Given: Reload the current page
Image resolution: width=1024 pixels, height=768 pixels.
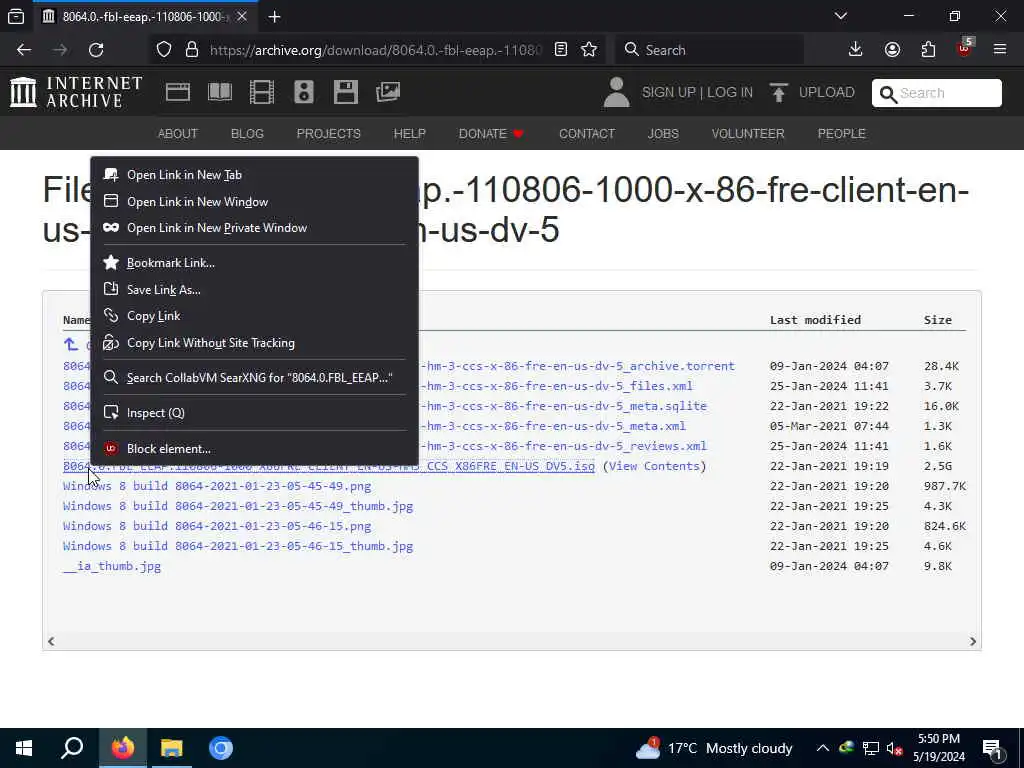Looking at the screenshot, I should tap(96, 50).
